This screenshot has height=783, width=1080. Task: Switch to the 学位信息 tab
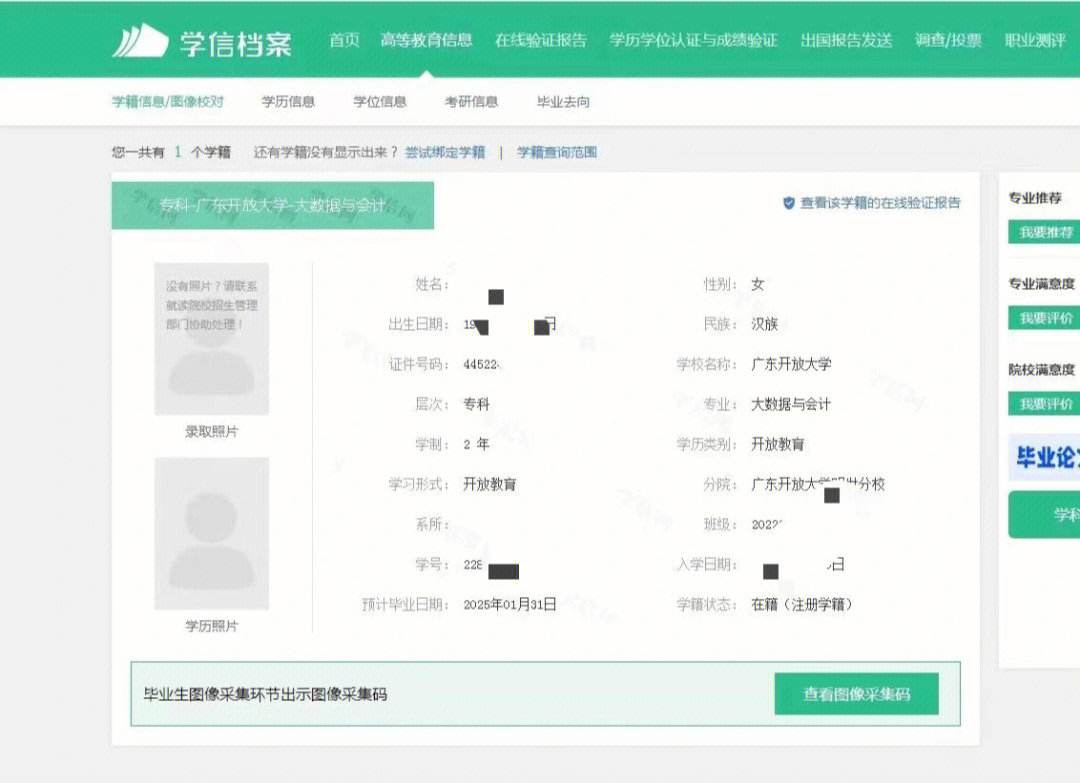[380, 101]
